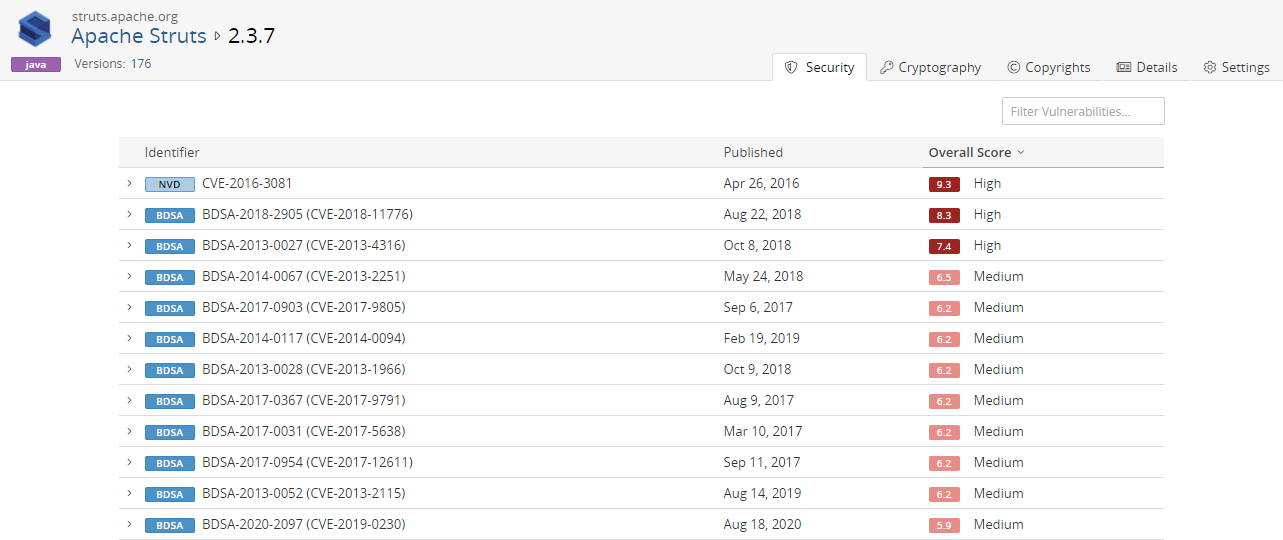Expand the BDSA-2017-0367 row
The image size is (1283, 540).
pos(129,400)
